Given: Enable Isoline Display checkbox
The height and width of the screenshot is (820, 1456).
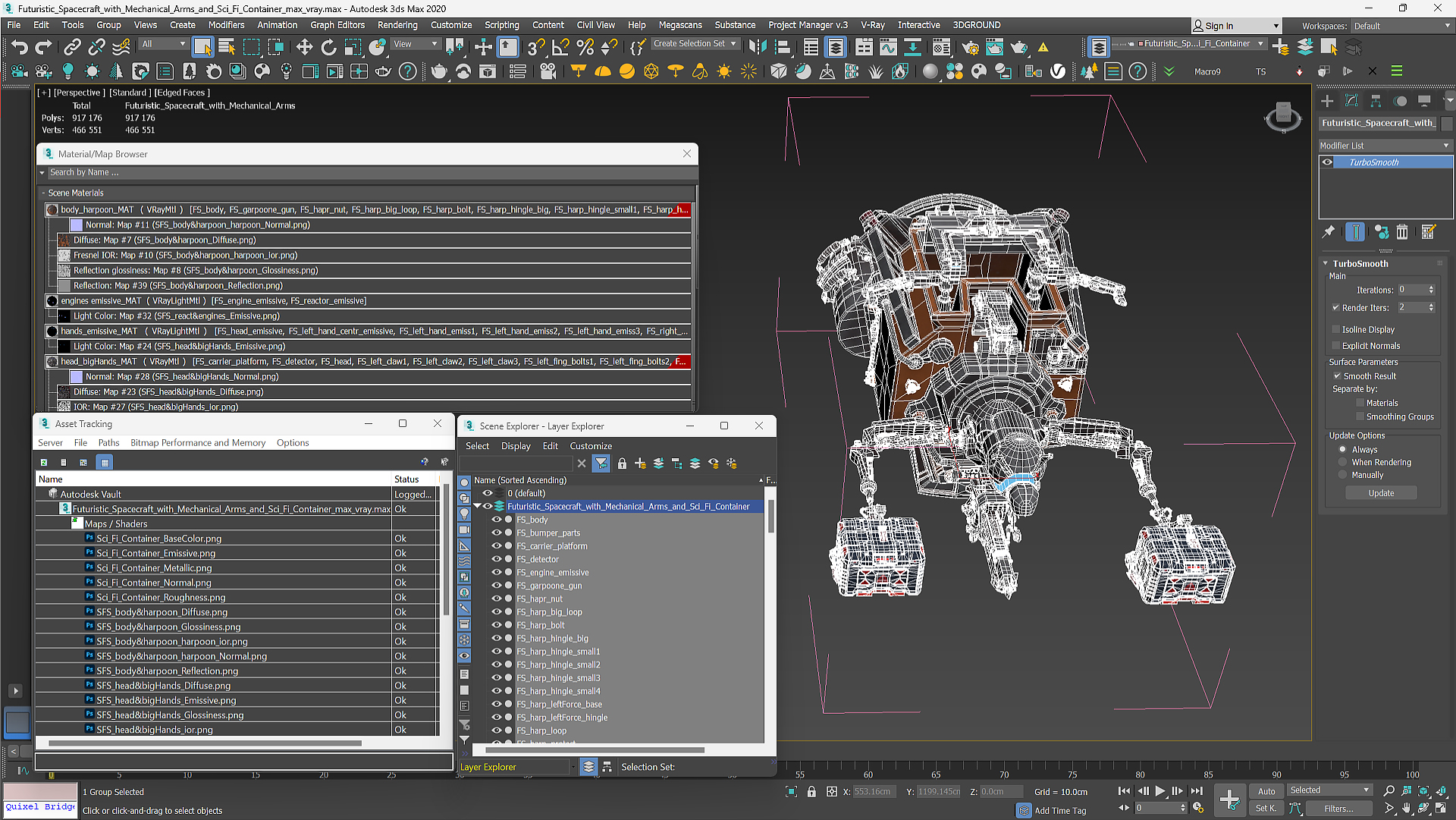Looking at the screenshot, I should click(x=1335, y=329).
